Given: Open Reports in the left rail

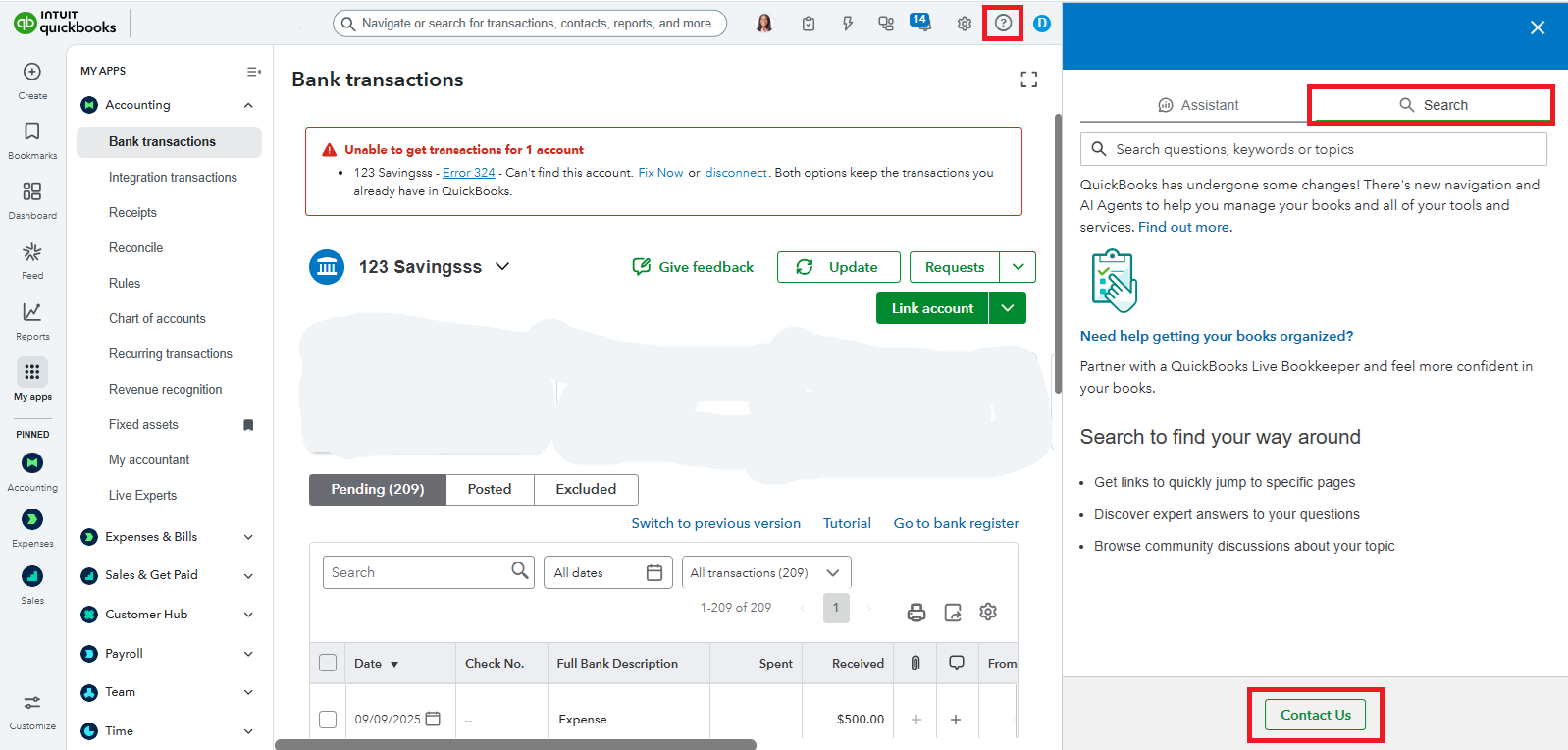Looking at the screenshot, I should point(32,312).
